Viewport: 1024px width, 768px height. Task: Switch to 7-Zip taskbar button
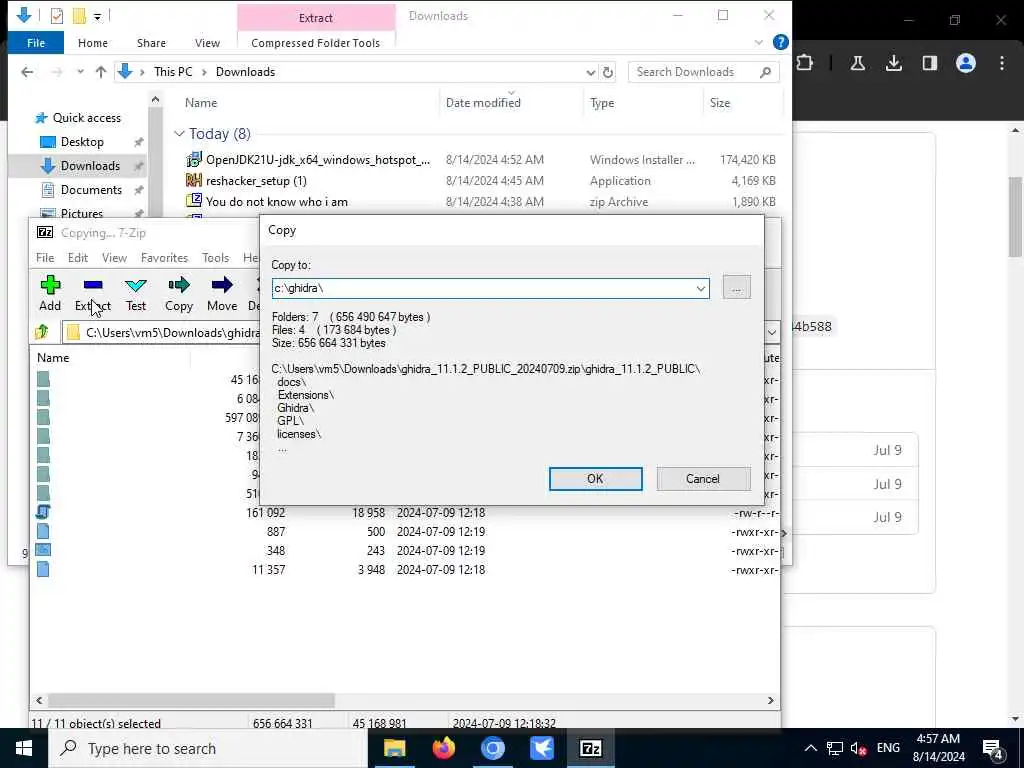pyautogui.click(x=590, y=748)
